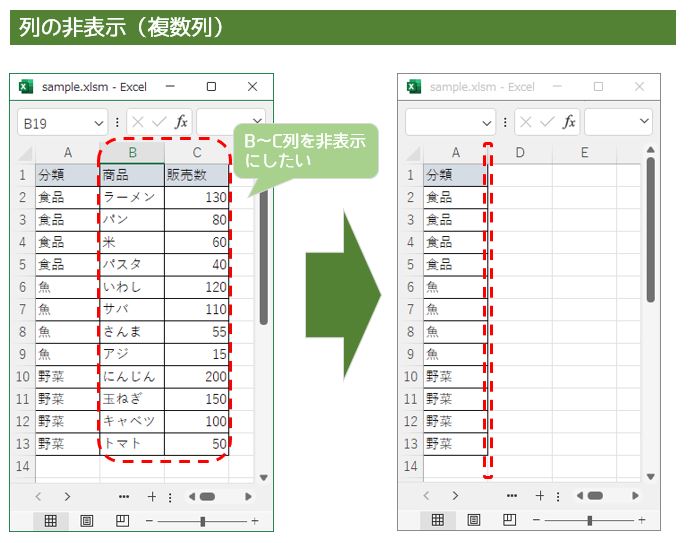
Task: Select row 1 header in the right window
Action: click(x=410, y=175)
